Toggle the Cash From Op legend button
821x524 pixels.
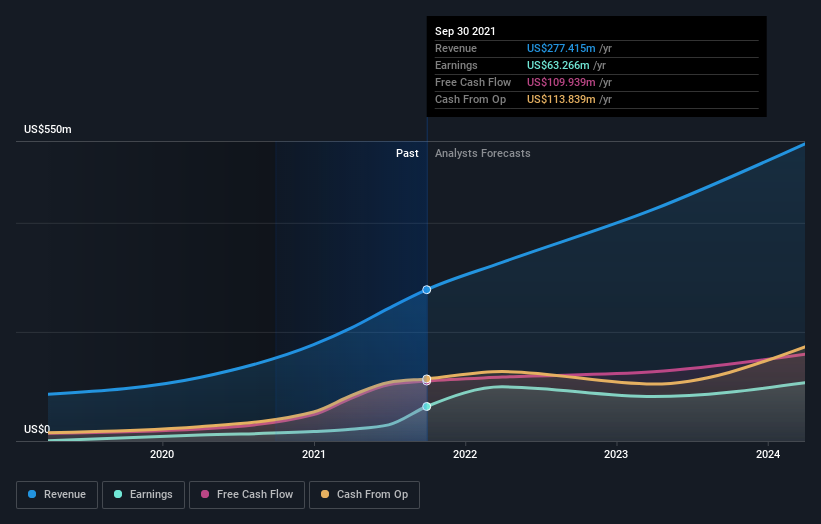click(364, 495)
